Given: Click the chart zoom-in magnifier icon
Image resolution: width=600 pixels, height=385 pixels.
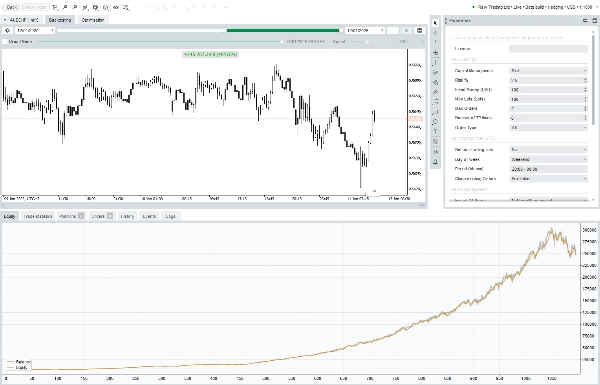Looking at the screenshot, I should click(x=65, y=7).
